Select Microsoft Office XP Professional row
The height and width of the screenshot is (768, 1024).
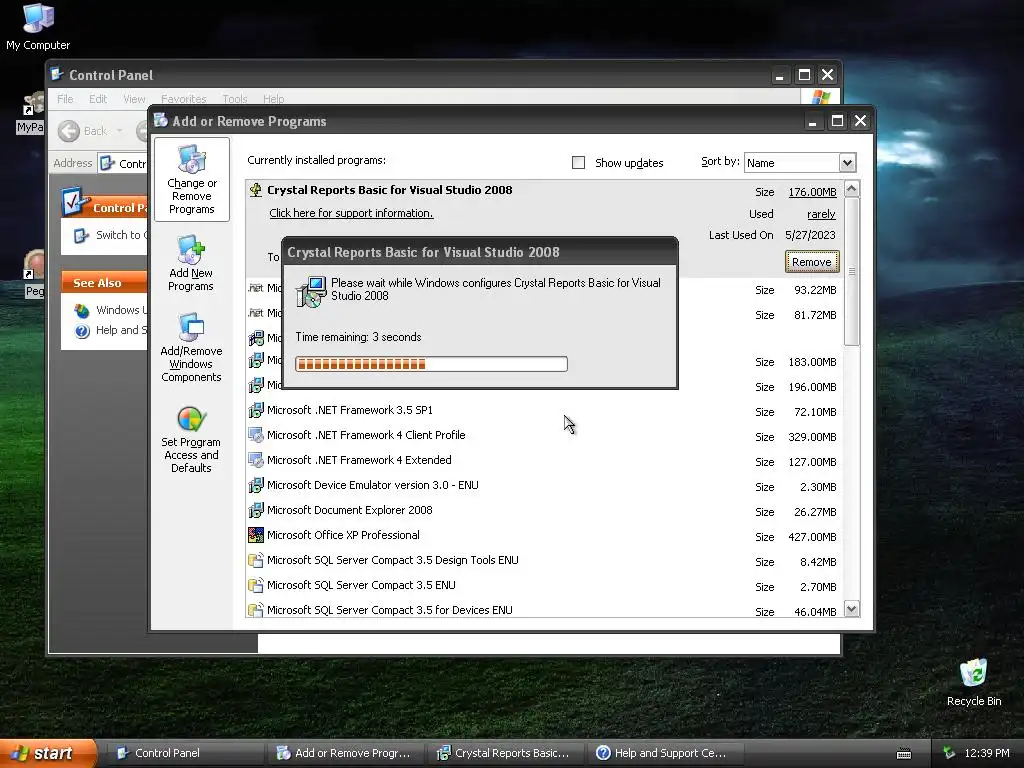(x=543, y=536)
